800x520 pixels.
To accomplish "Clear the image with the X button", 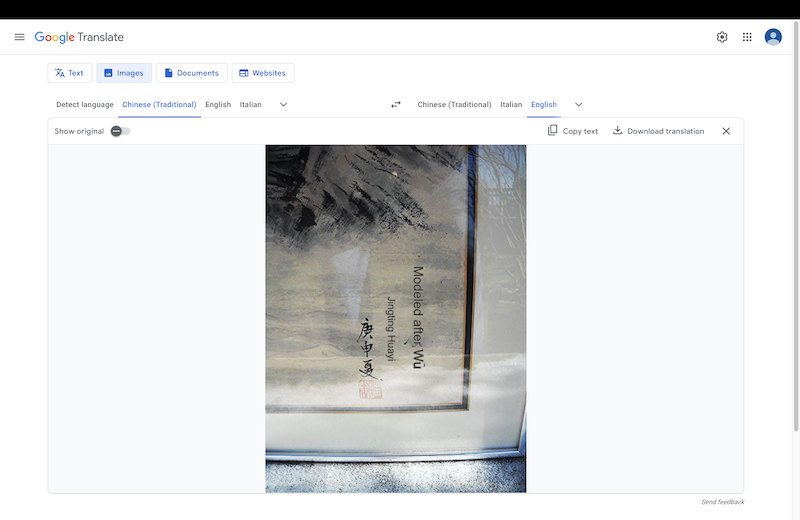I will [x=726, y=131].
